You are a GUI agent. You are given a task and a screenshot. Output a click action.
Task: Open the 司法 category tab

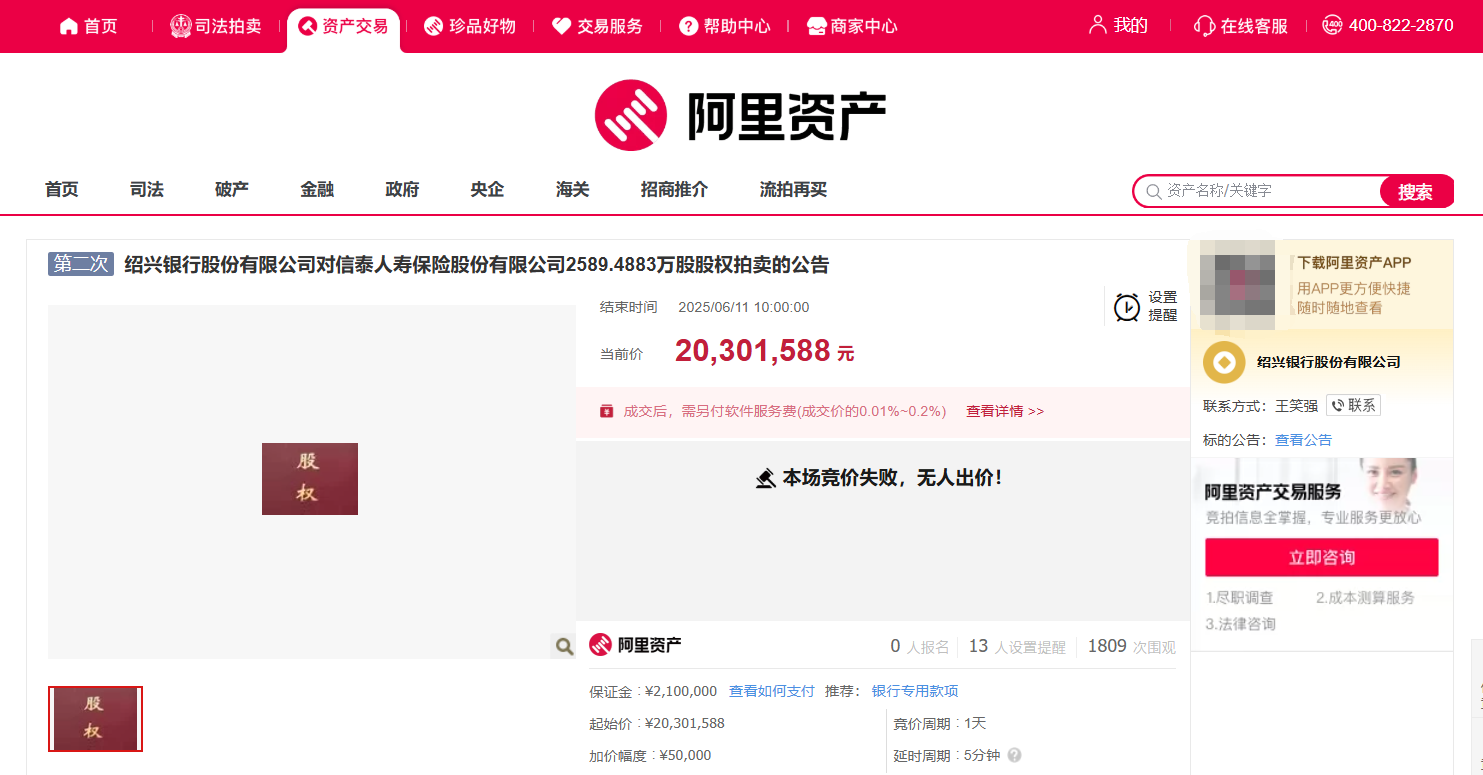(147, 189)
